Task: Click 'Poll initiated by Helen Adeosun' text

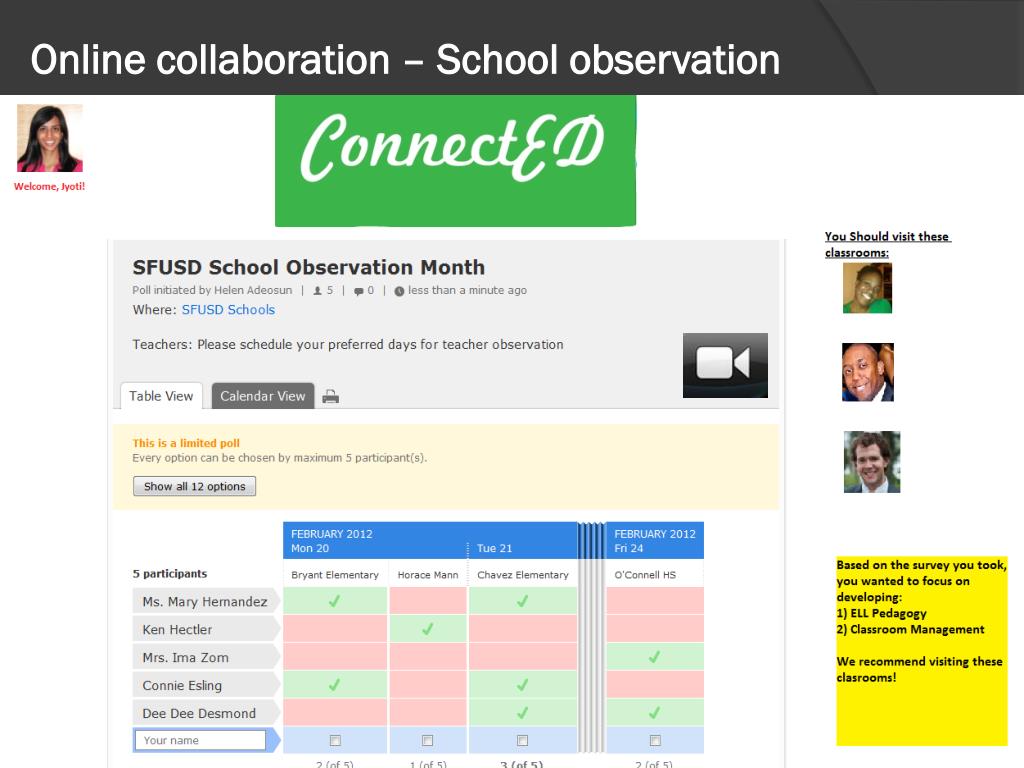Action: tap(212, 291)
